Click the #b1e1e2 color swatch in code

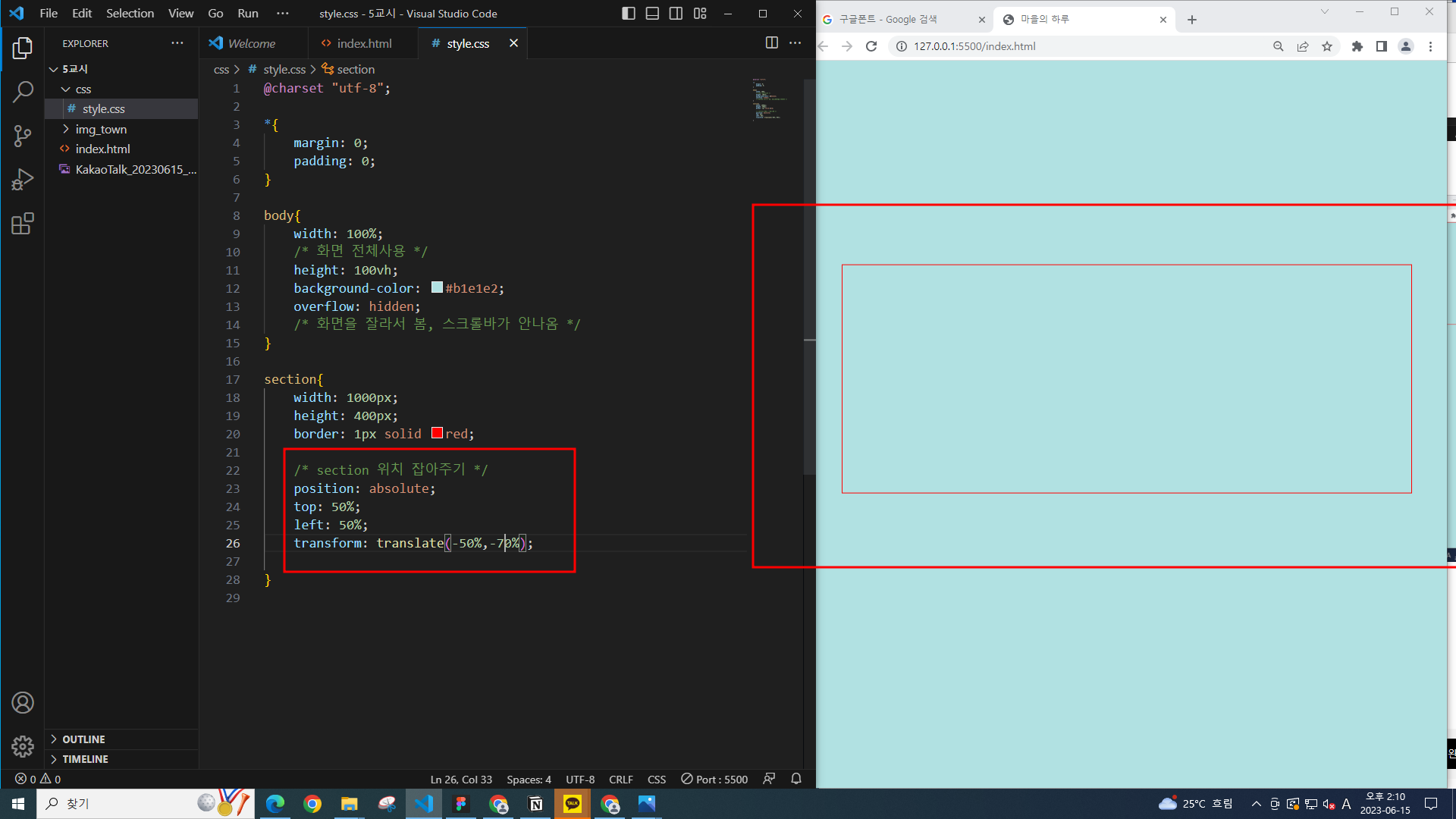(x=437, y=287)
